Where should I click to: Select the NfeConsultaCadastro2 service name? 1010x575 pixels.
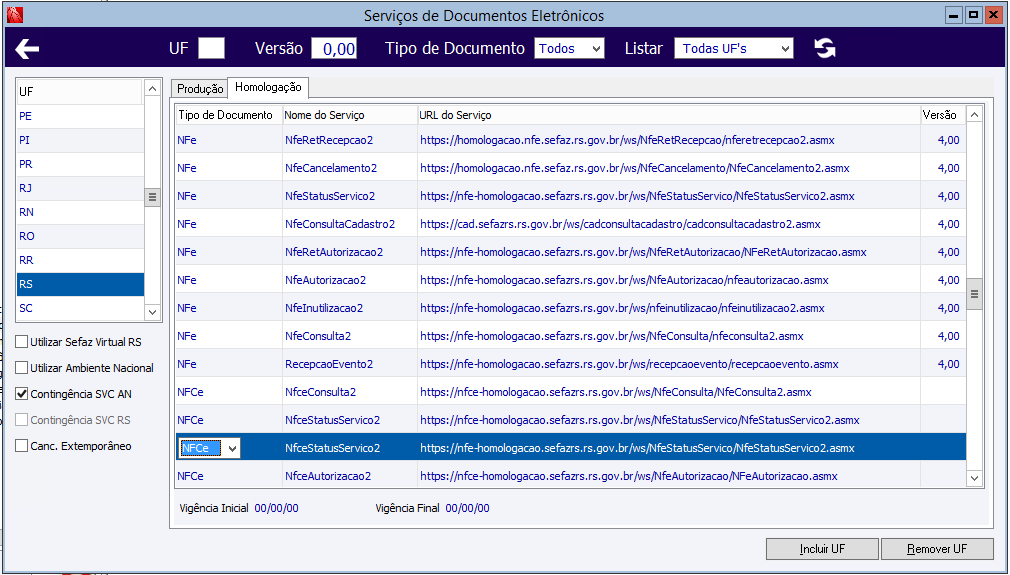[340, 224]
